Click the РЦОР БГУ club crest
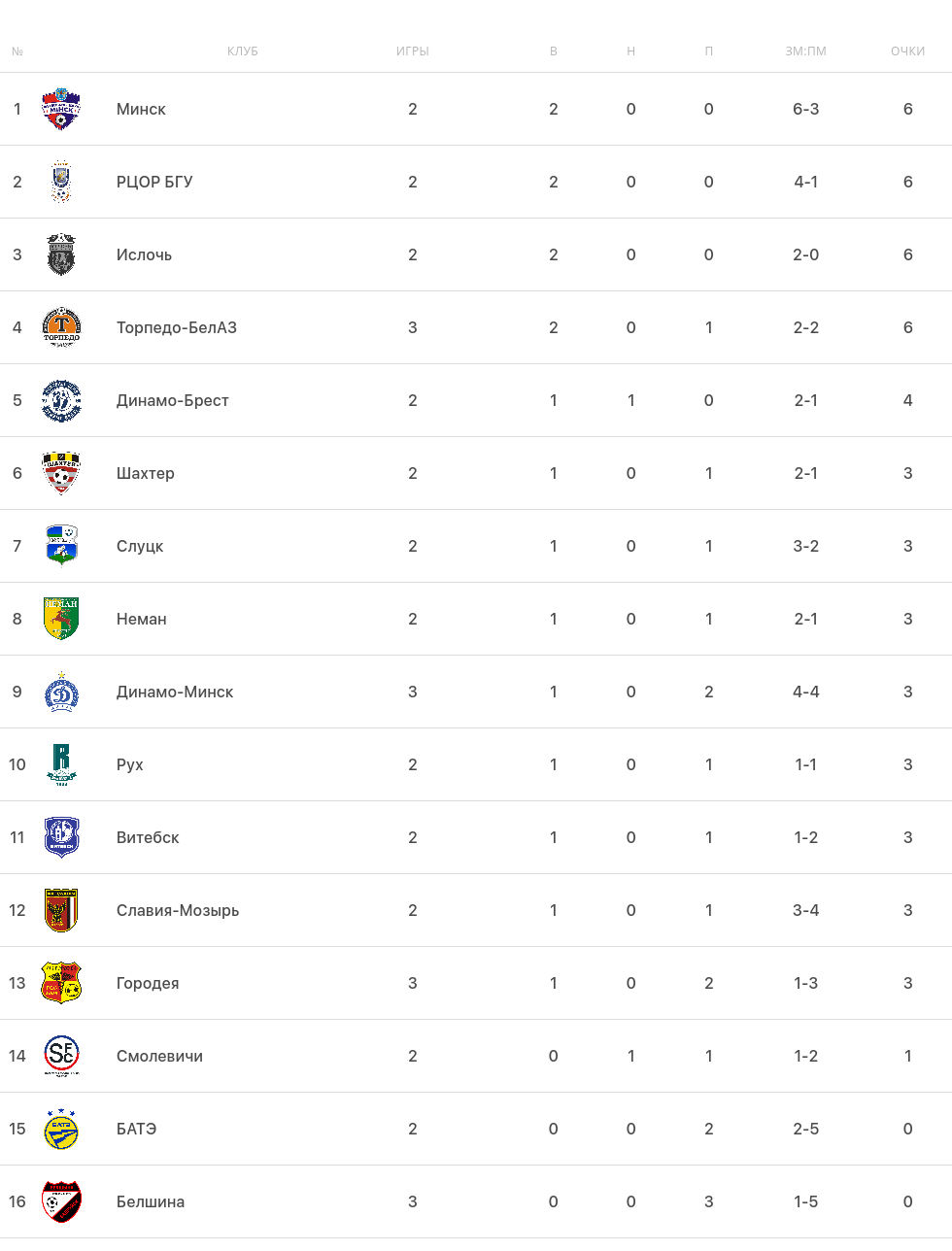 pos(61,182)
